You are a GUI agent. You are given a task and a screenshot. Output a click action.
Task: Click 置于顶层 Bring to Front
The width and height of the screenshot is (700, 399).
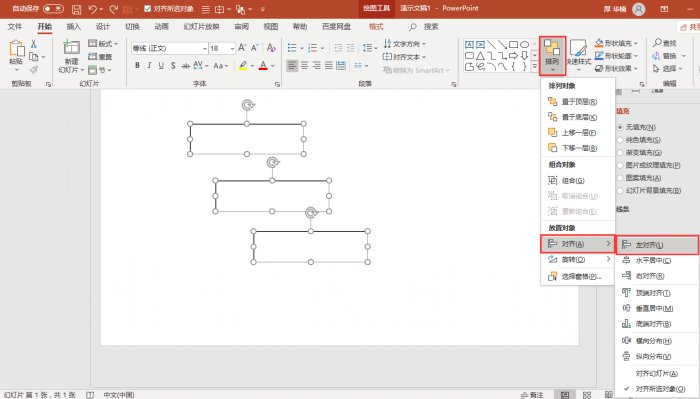point(578,102)
